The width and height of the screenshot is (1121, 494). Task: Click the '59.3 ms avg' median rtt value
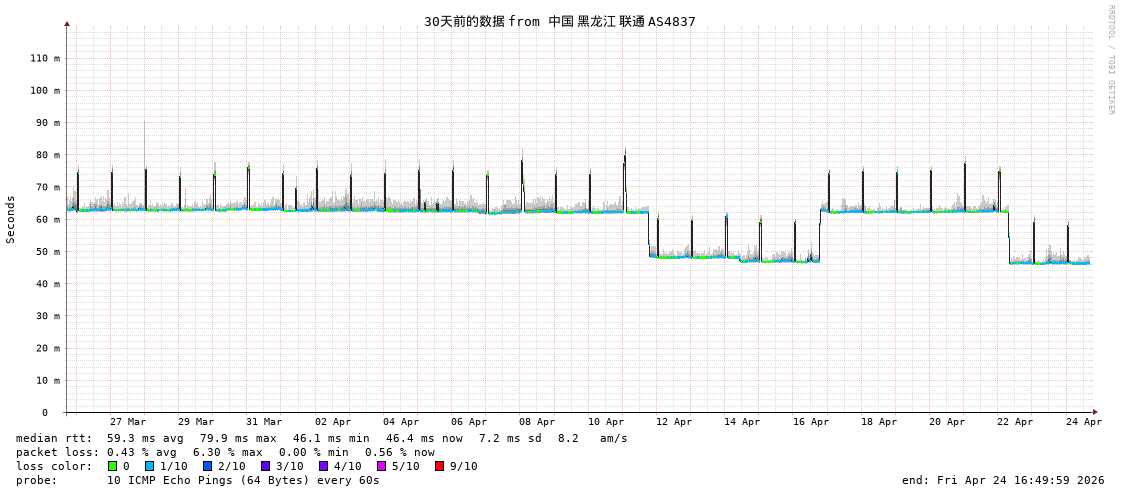[145, 438]
